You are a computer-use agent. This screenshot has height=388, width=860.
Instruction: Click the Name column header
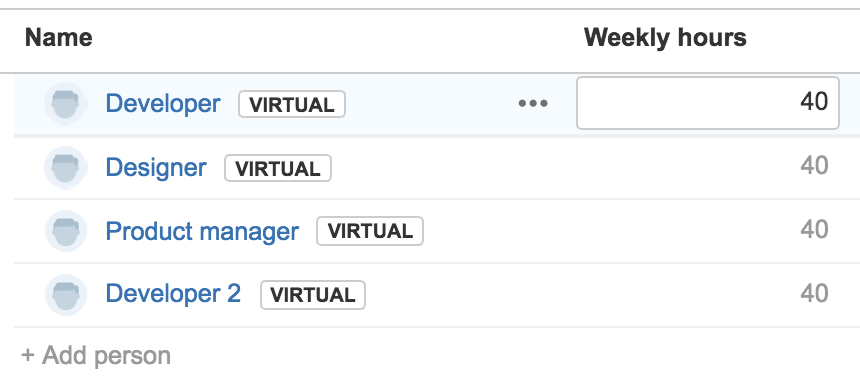pos(59,38)
